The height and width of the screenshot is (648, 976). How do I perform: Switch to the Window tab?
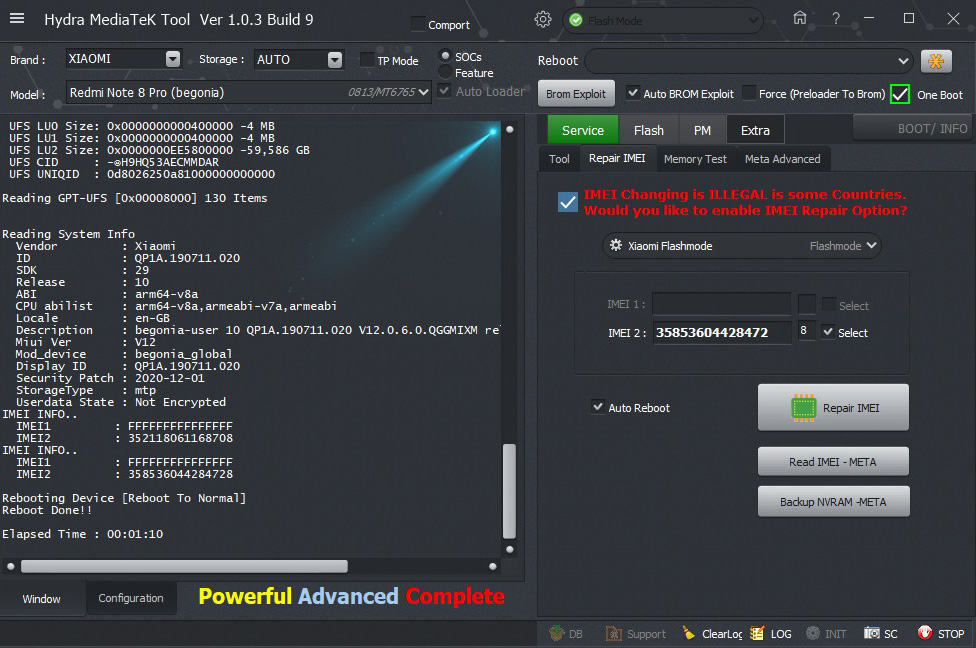coord(41,599)
